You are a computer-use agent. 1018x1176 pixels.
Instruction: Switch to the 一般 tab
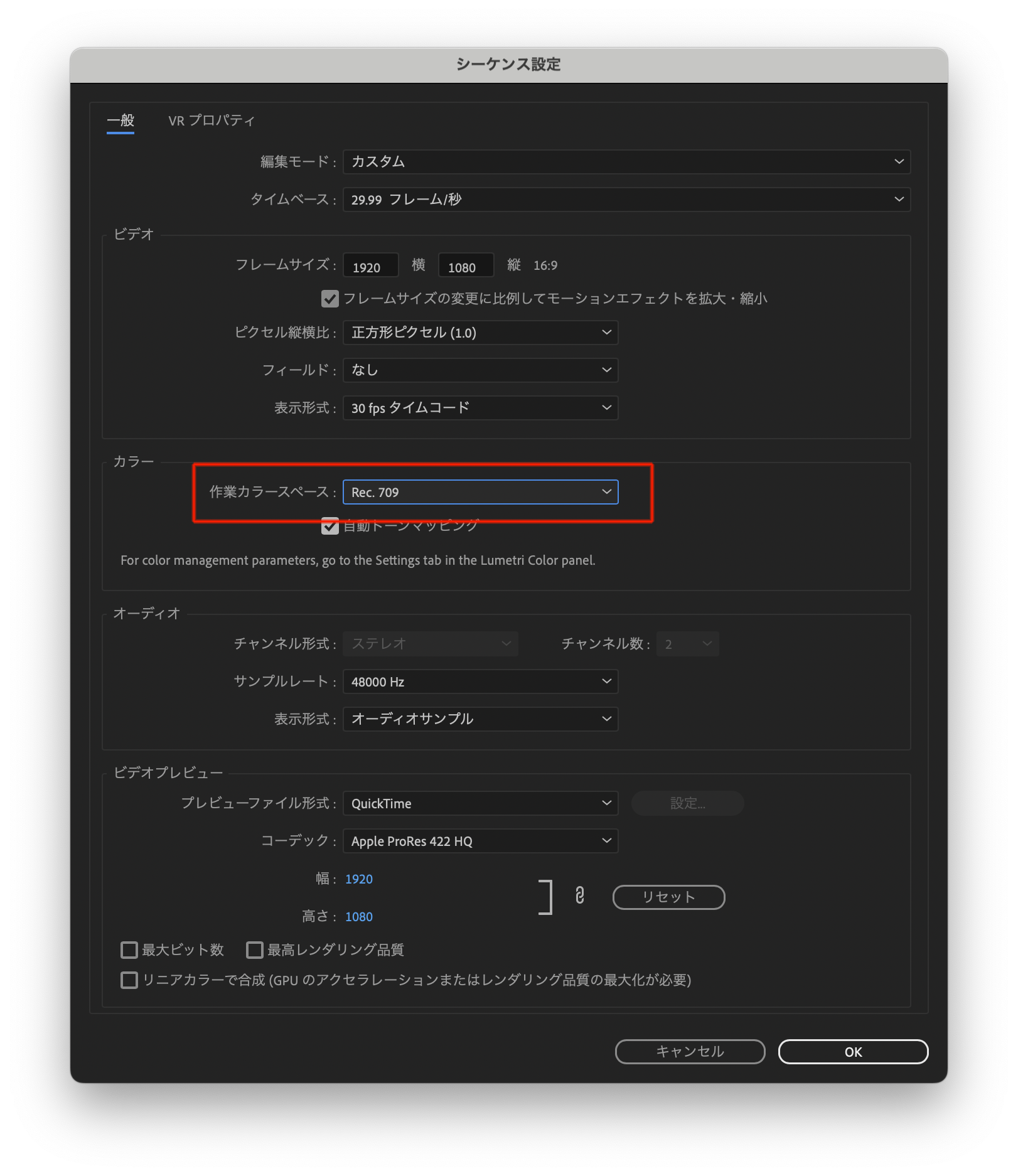121,120
